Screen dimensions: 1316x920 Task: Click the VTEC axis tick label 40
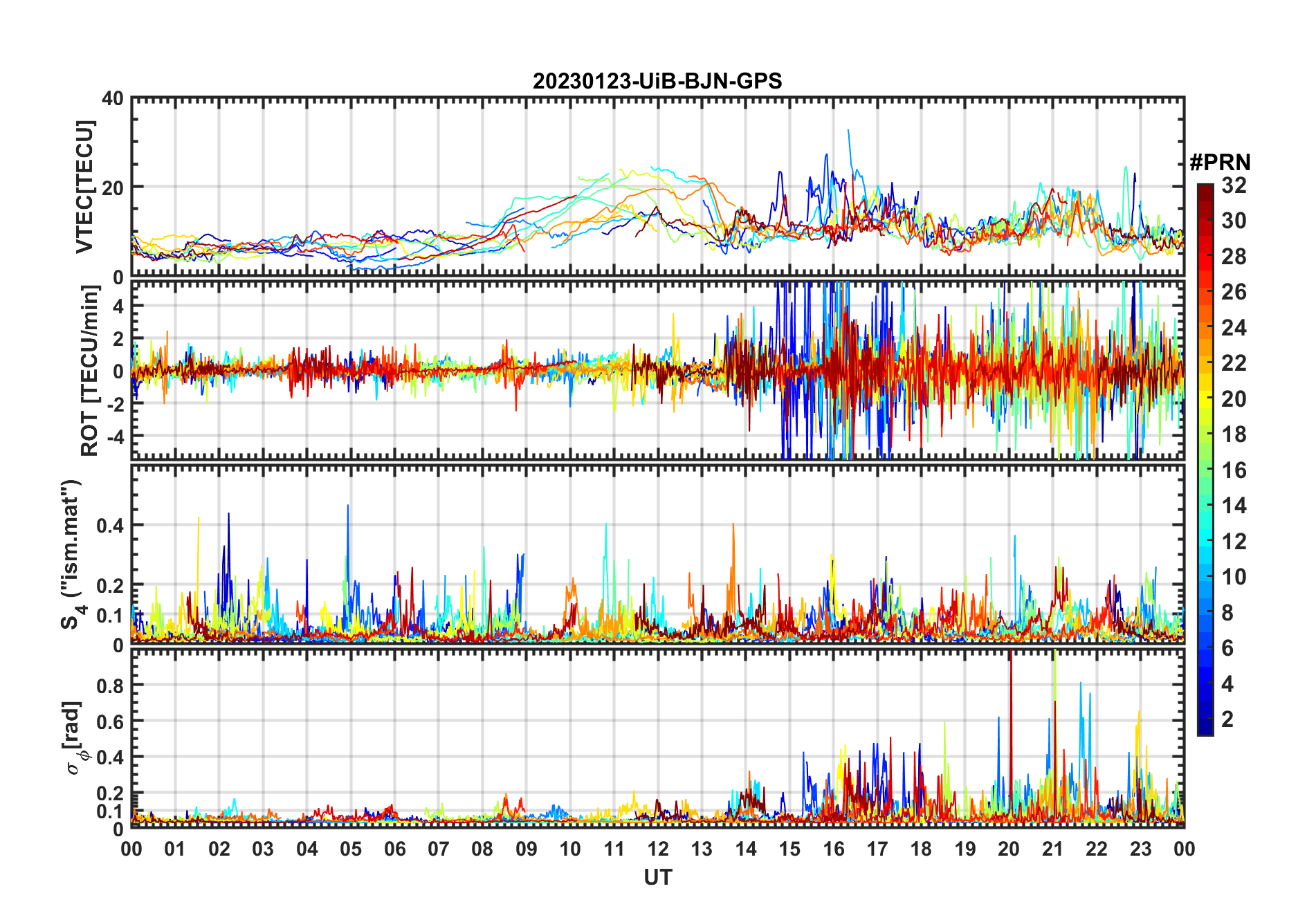(113, 99)
